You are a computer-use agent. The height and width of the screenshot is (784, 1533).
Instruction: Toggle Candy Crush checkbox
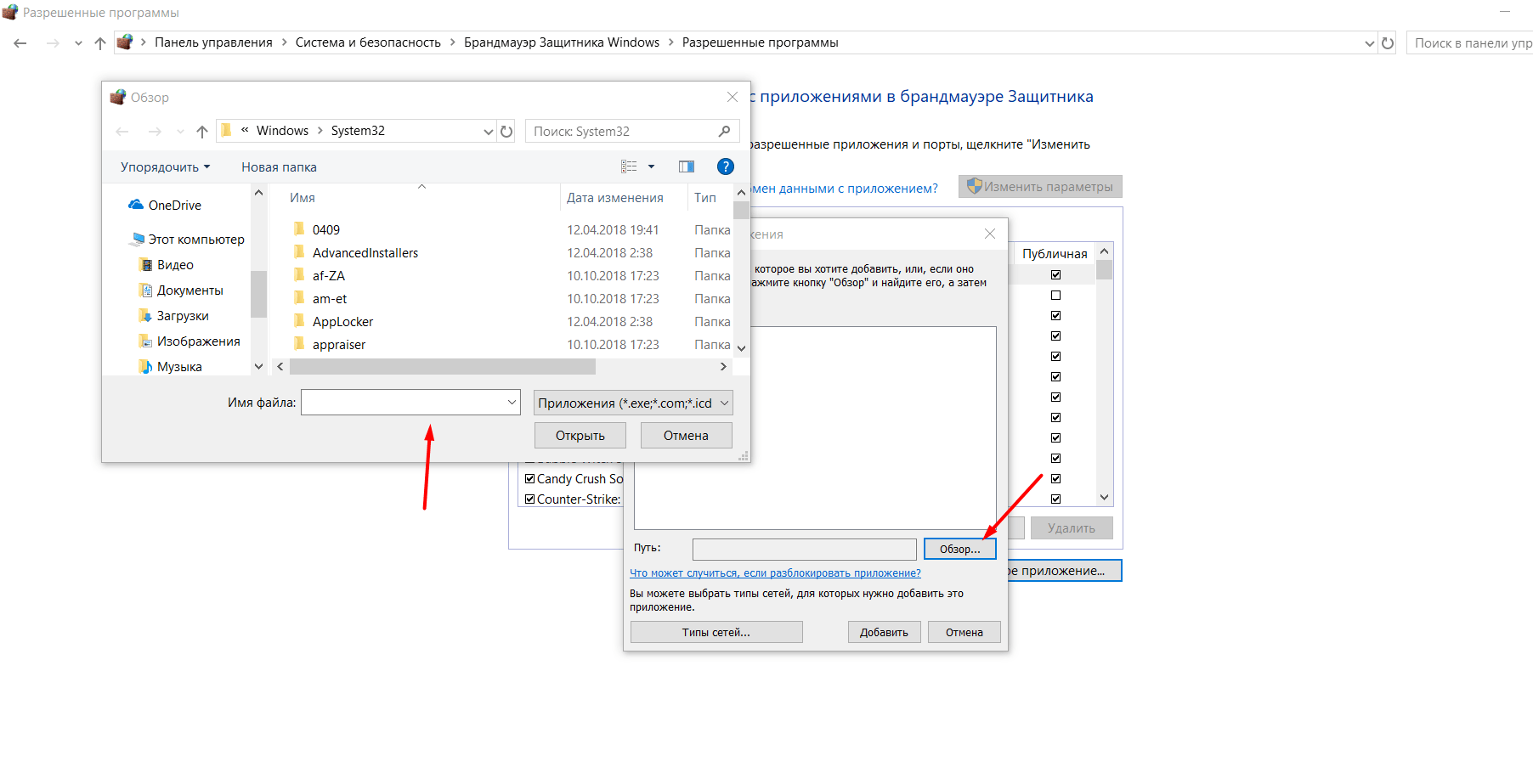click(530, 479)
